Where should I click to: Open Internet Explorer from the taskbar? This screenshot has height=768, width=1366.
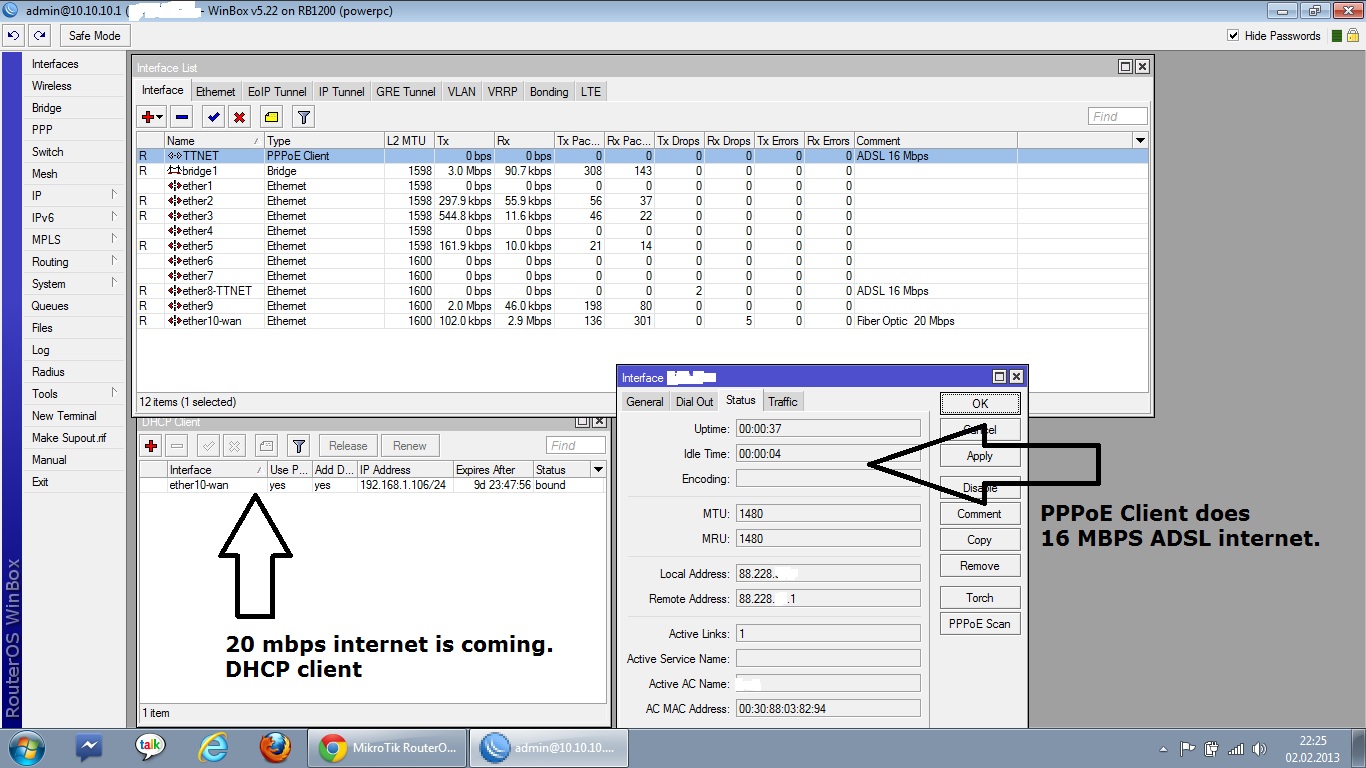tap(213, 747)
